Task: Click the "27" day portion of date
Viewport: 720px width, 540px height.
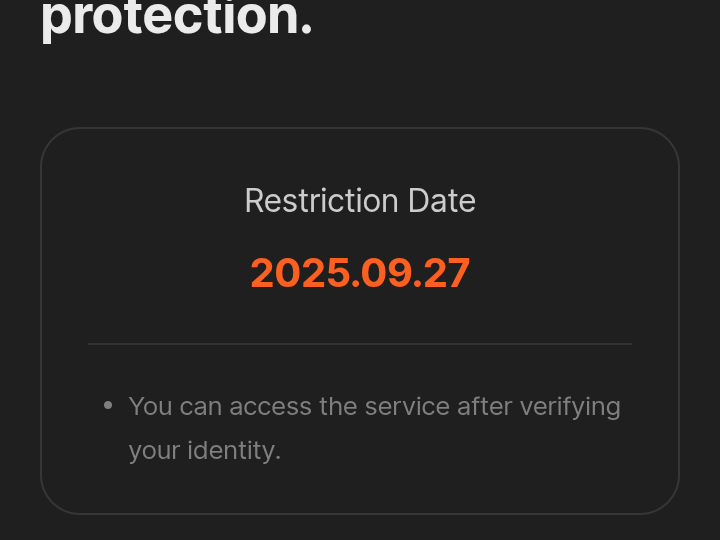Action: tap(447, 273)
